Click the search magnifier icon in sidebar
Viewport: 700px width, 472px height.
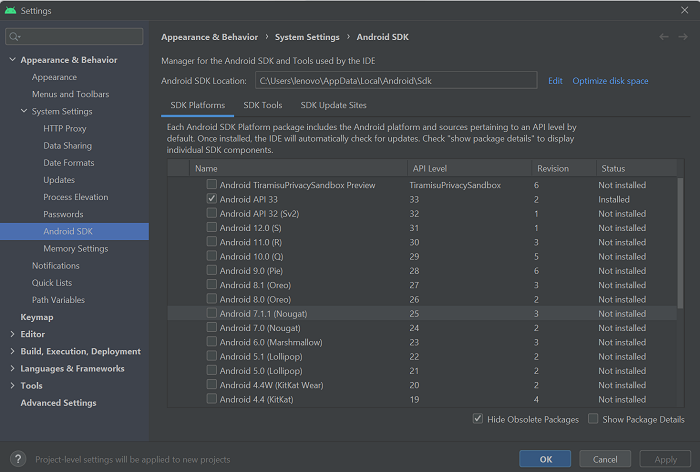(15, 36)
